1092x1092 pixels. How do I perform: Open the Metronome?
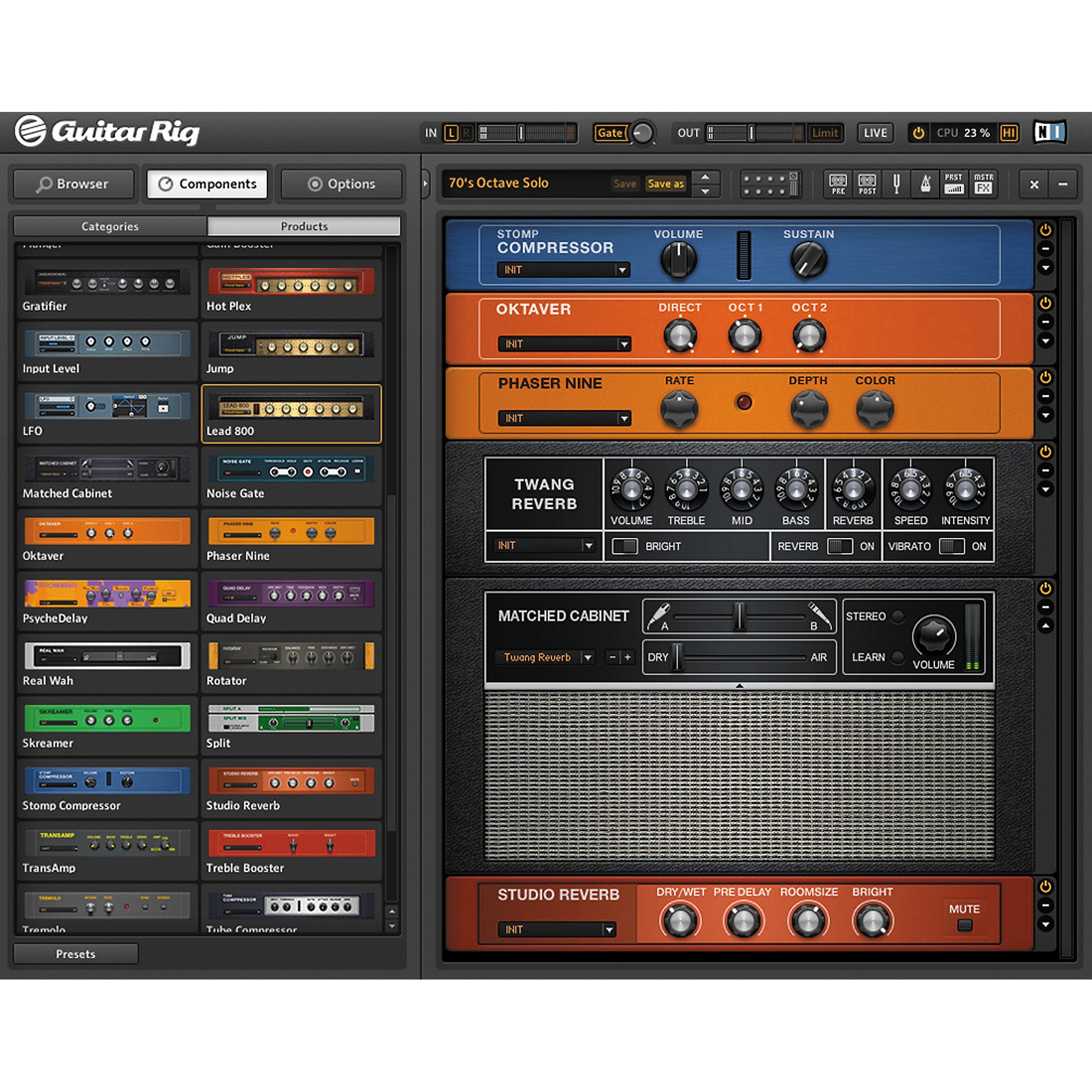[927, 183]
